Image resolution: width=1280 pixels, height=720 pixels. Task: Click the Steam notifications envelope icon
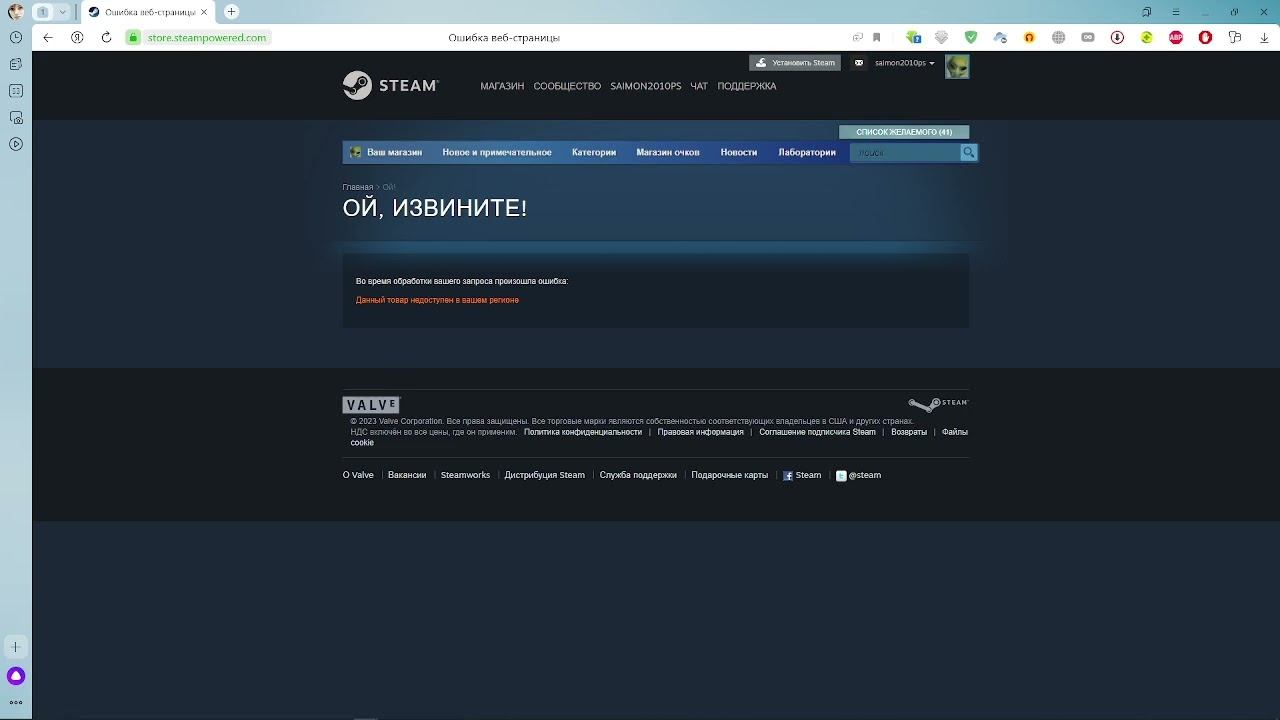[859, 63]
